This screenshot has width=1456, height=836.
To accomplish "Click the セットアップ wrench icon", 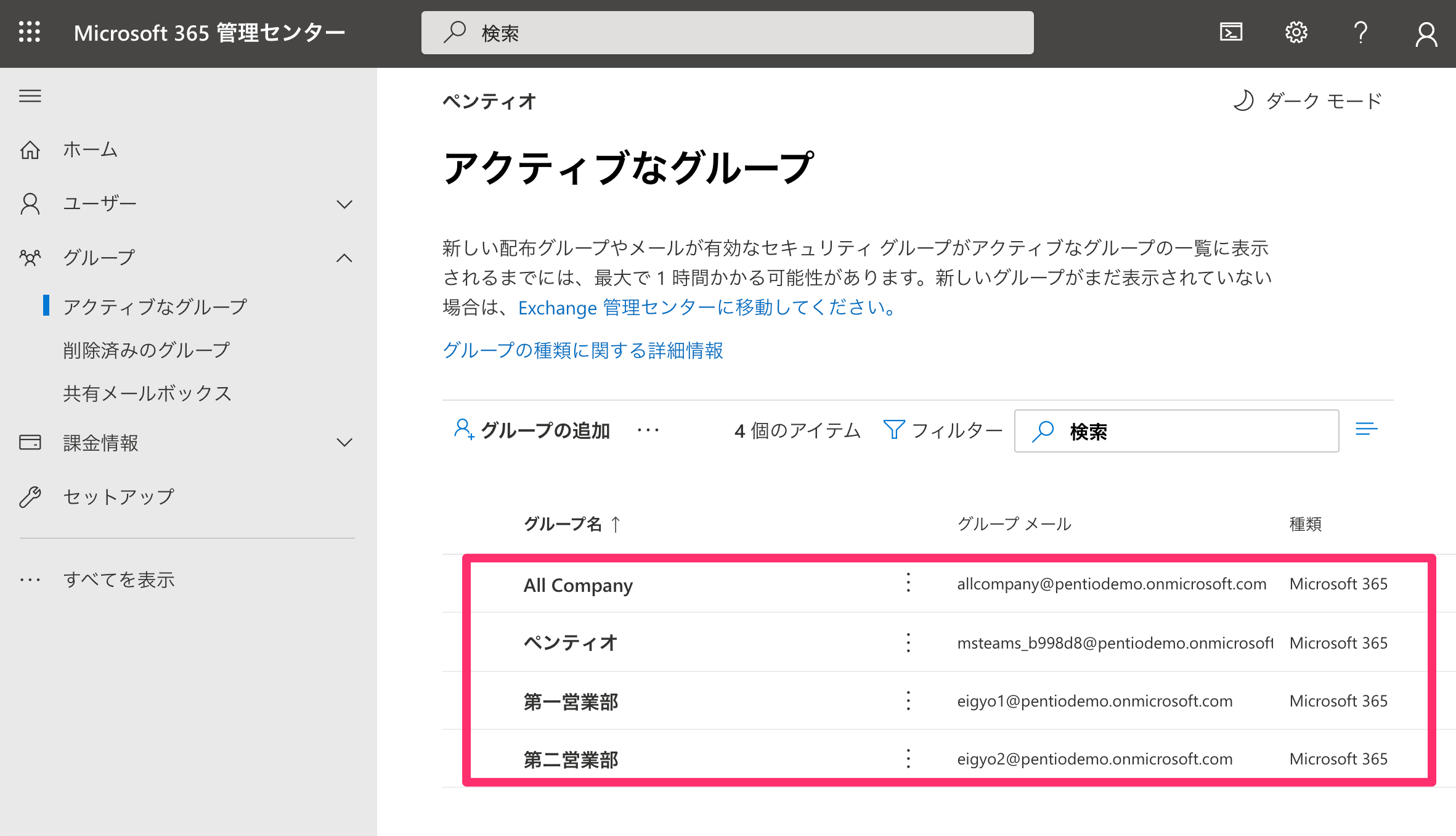I will click(30, 496).
